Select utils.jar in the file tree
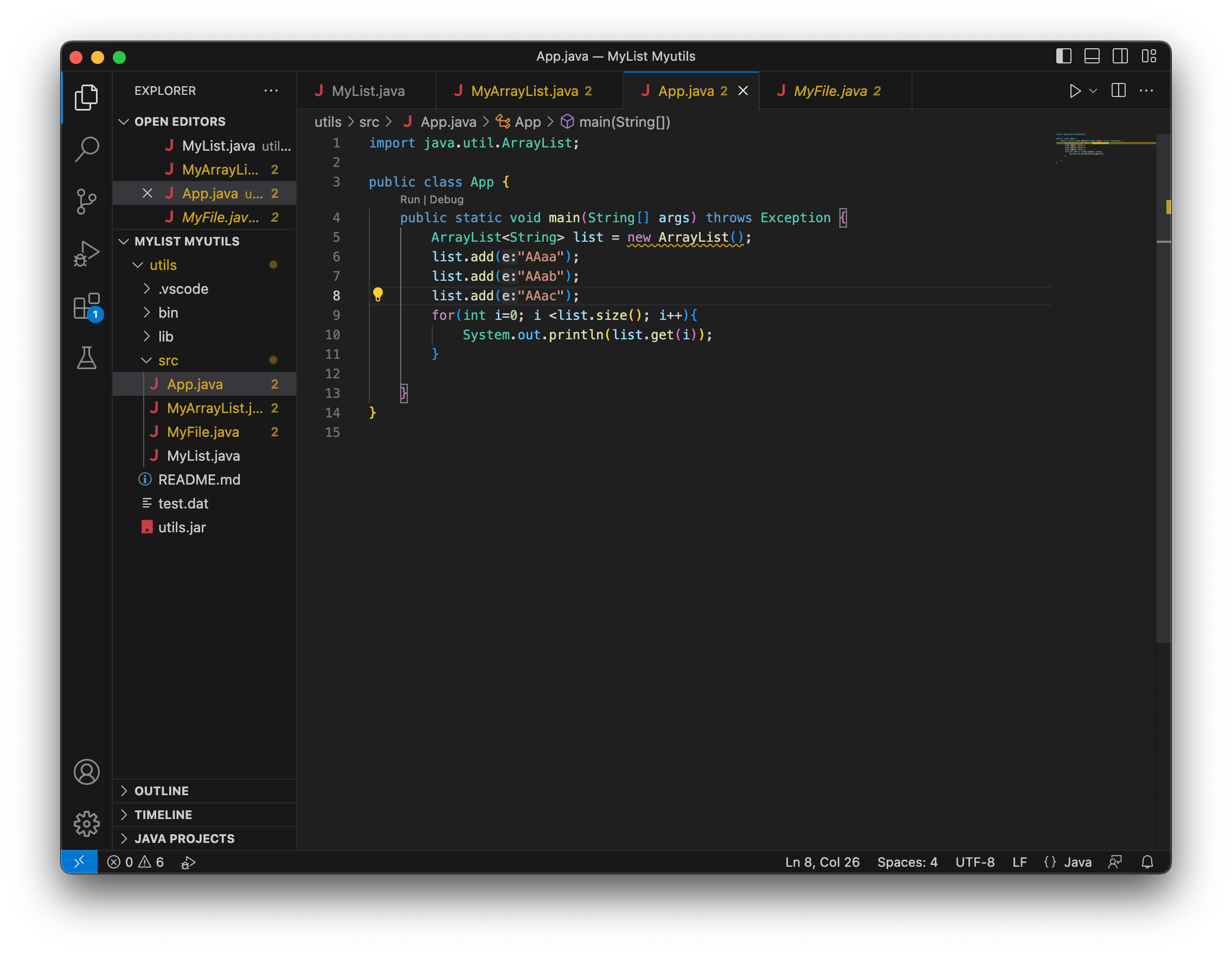The image size is (1232, 954). [205, 527]
